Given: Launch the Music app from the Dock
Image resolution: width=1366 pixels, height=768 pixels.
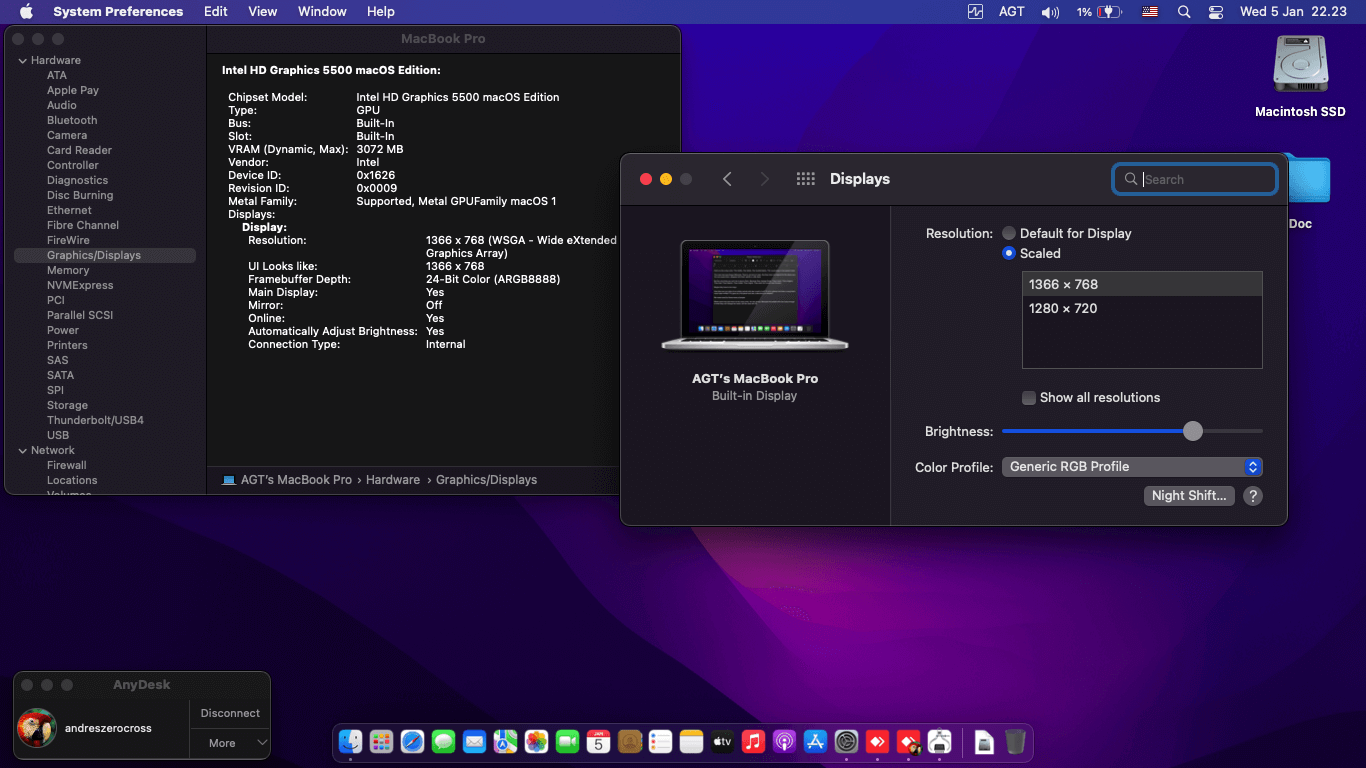Looking at the screenshot, I should [x=753, y=741].
